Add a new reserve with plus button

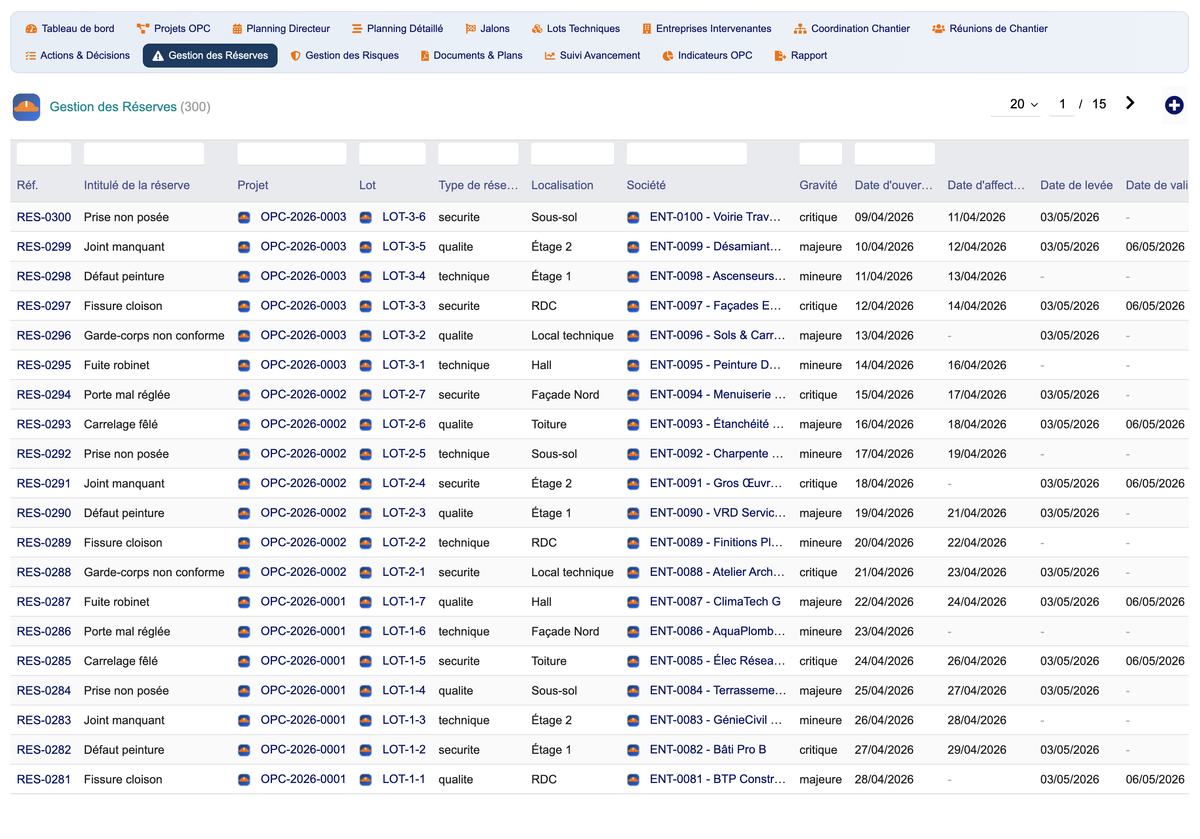[x=1174, y=105]
